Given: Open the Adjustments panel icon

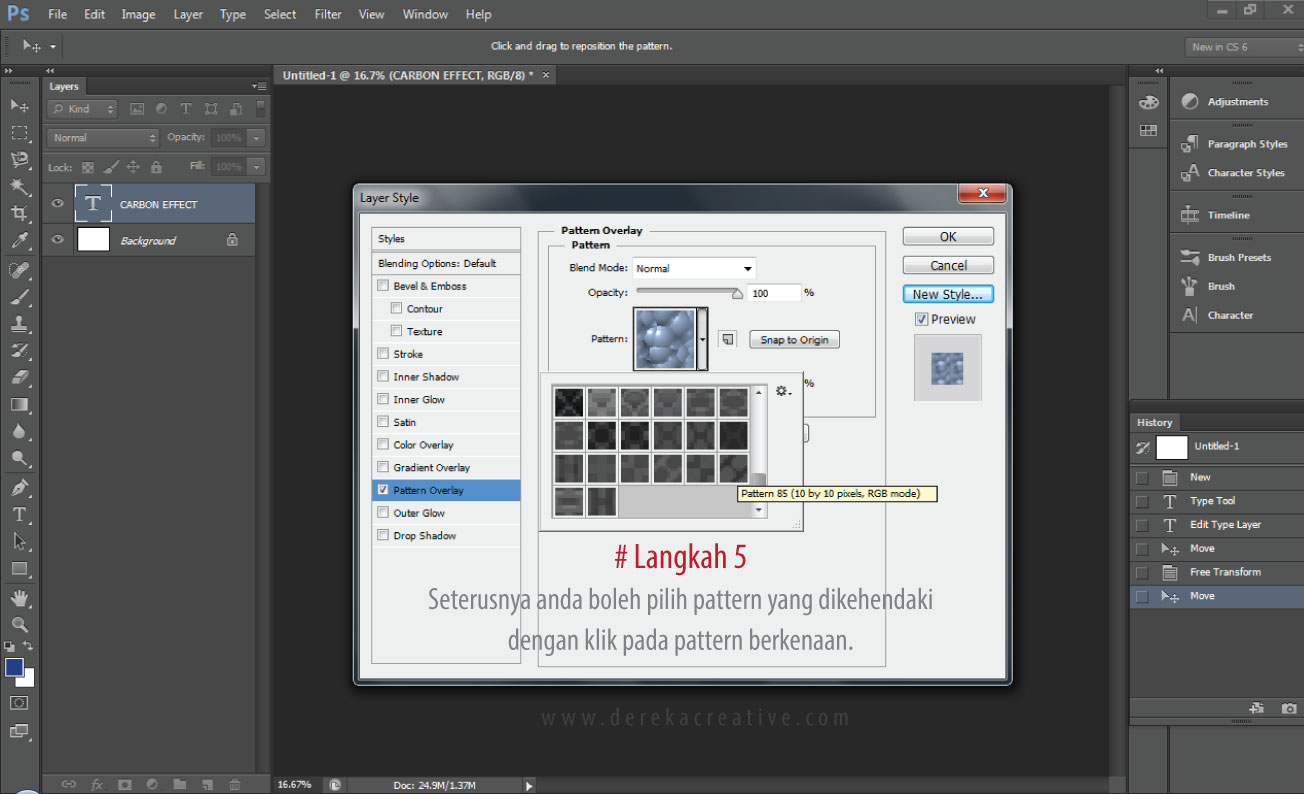Looking at the screenshot, I should pyautogui.click(x=1190, y=102).
